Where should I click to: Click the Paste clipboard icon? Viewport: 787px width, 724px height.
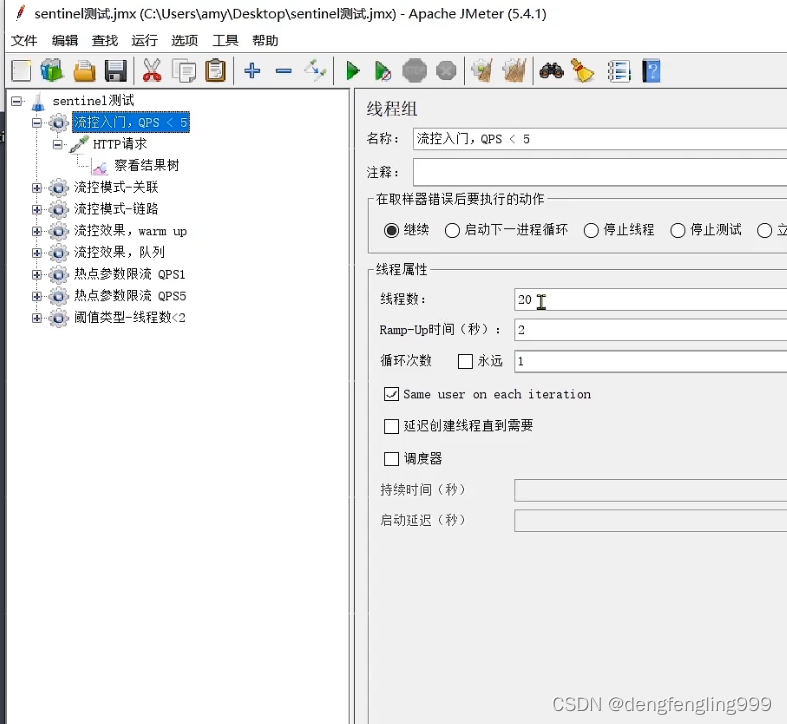tap(216, 71)
